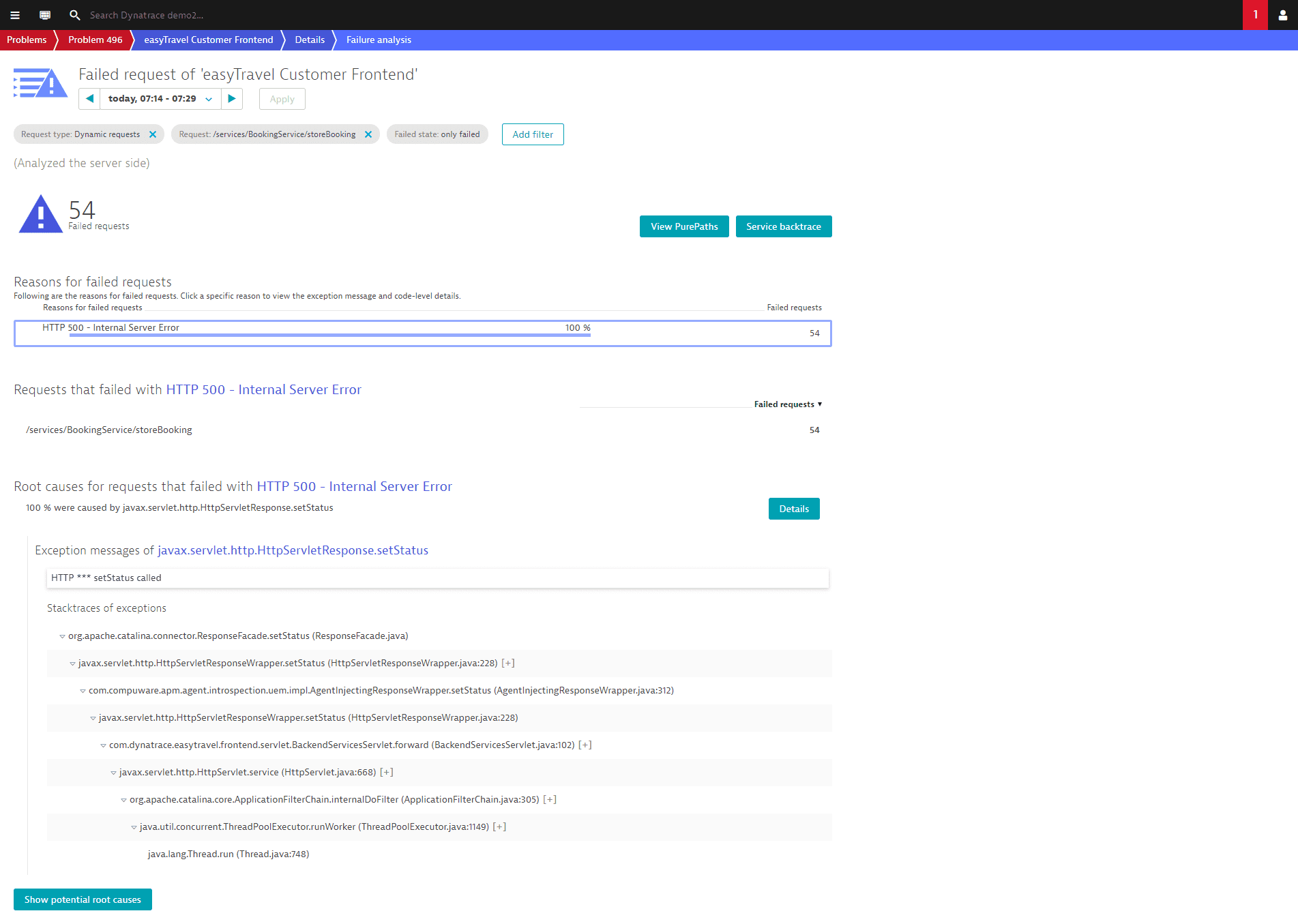Click HTTP 500 link in Root causes heading
This screenshot has height=924, width=1298.
(354, 486)
